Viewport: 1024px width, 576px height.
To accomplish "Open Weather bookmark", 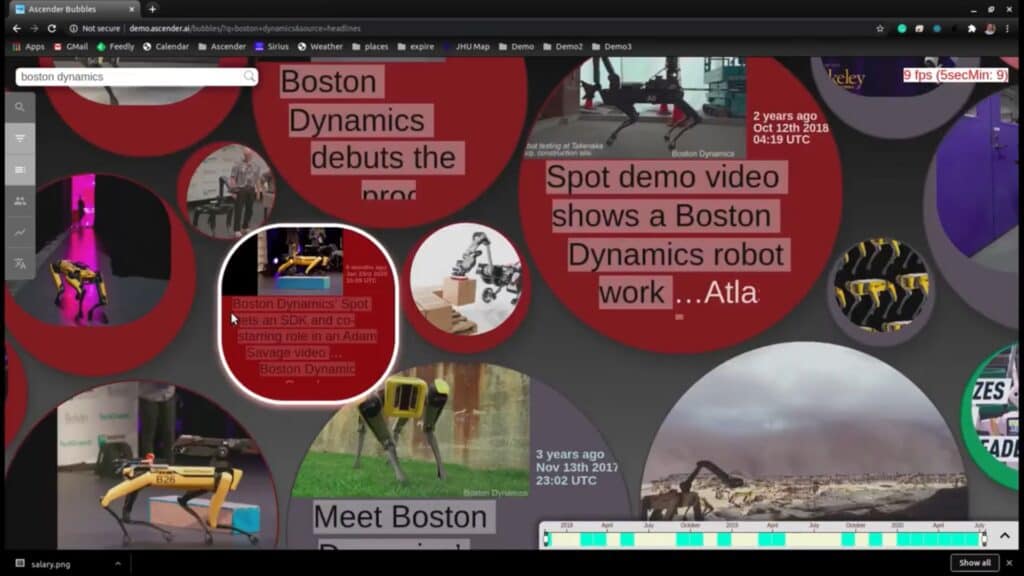I will pos(320,46).
